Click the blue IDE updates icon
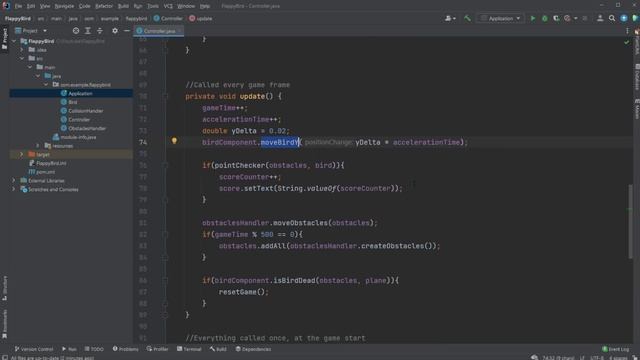The image size is (640, 360). point(624,18)
